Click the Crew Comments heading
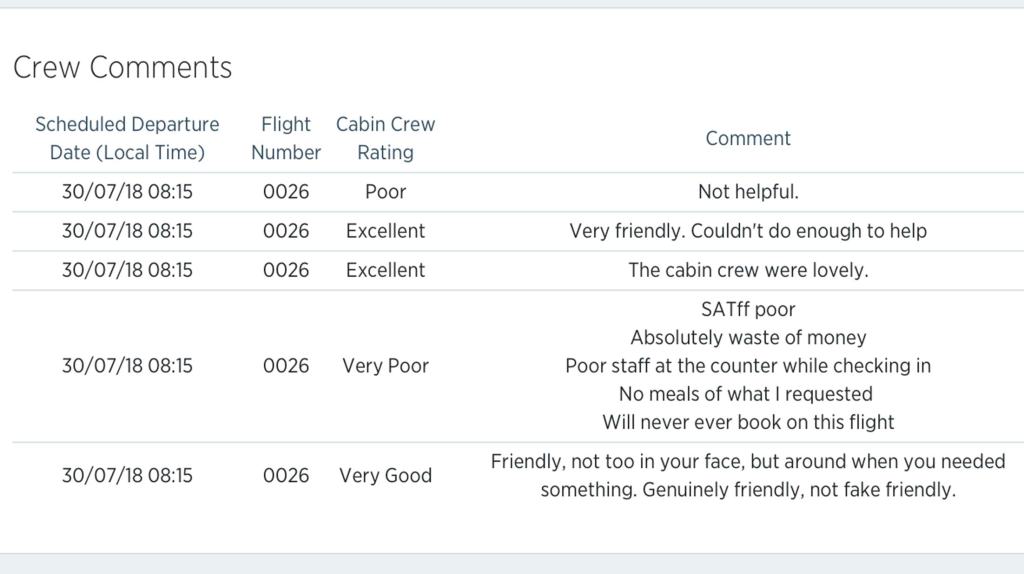Image resolution: width=1024 pixels, height=574 pixels. pyautogui.click(x=122, y=68)
